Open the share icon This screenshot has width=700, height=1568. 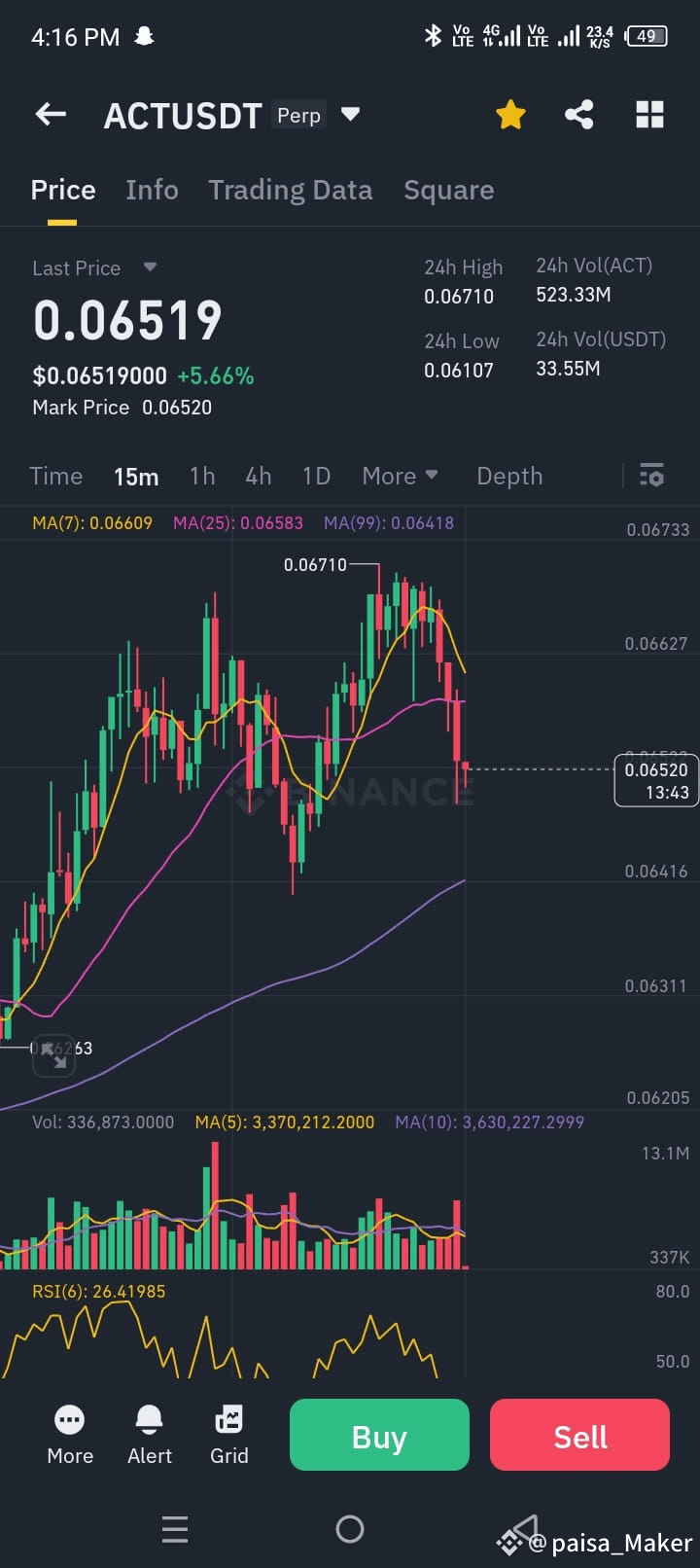579,115
